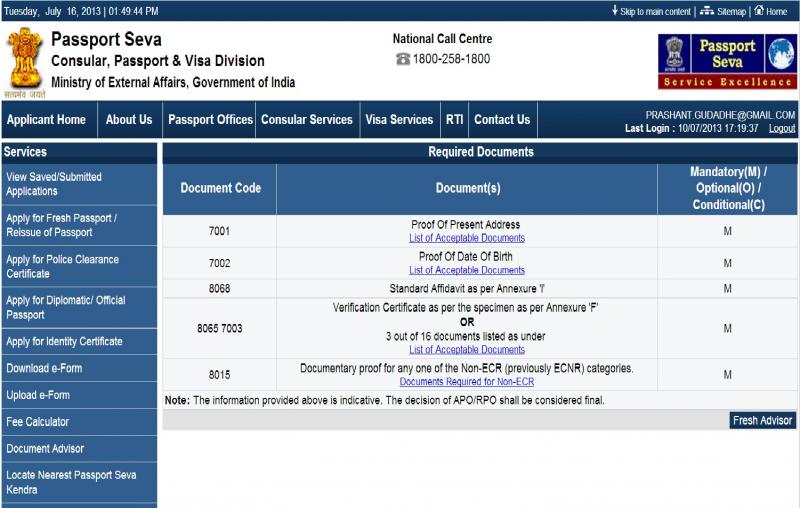Viewport: 800px width, 508px height.
Task: Open Applicant Home menu item
Action: coord(46,120)
